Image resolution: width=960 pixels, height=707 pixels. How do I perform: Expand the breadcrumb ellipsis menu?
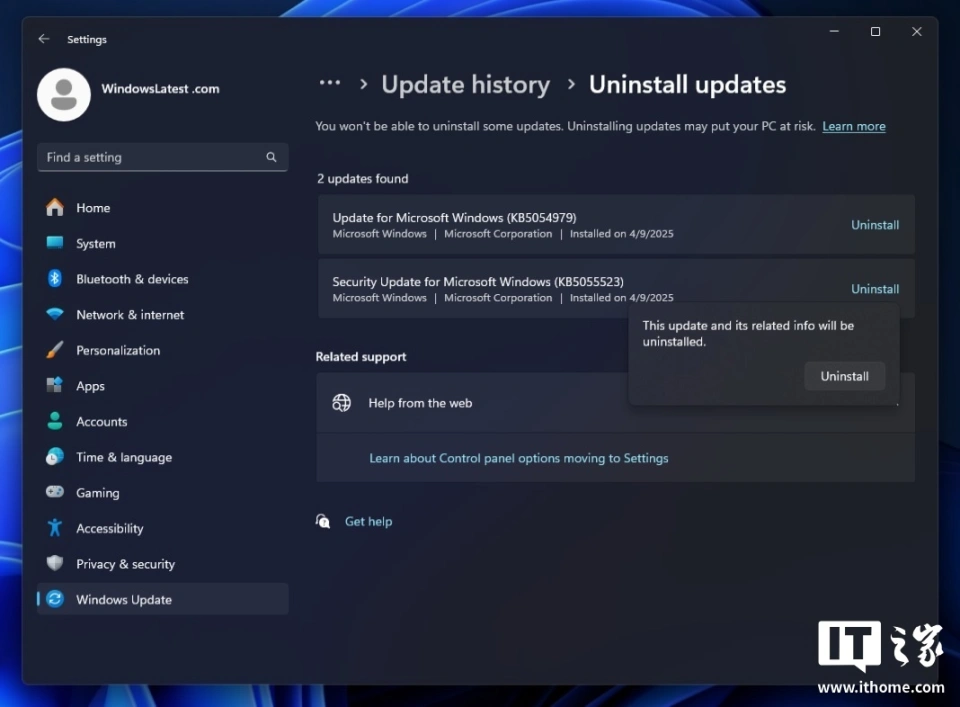[x=330, y=84]
